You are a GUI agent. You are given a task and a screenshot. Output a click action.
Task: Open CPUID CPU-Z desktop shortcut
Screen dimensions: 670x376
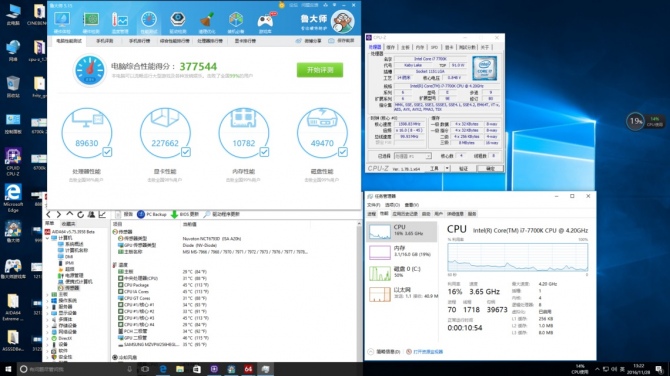pyautogui.click(x=13, y=162)
